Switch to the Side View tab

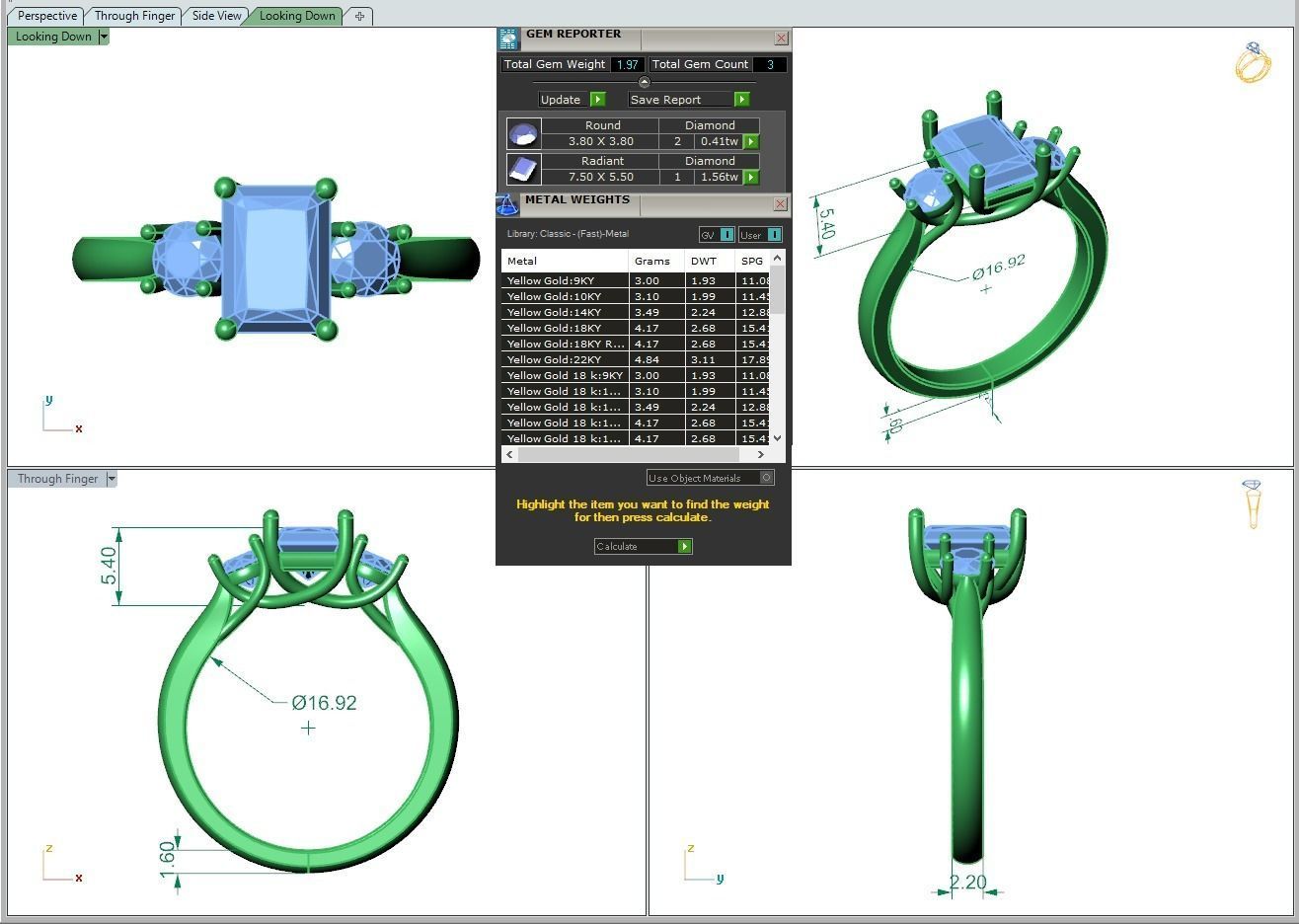pyautogui.click(x=216, y=16)
